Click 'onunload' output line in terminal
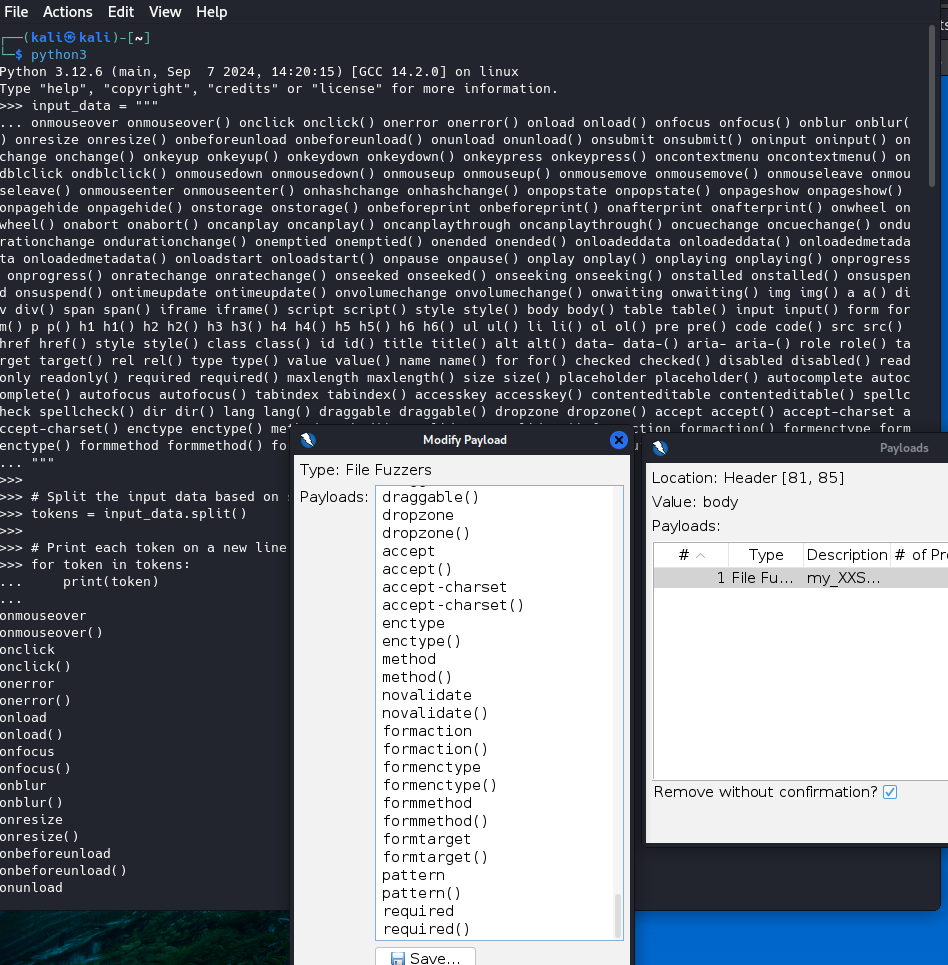The width and height of the screenshot is (948, 965). tap(31, 887)
